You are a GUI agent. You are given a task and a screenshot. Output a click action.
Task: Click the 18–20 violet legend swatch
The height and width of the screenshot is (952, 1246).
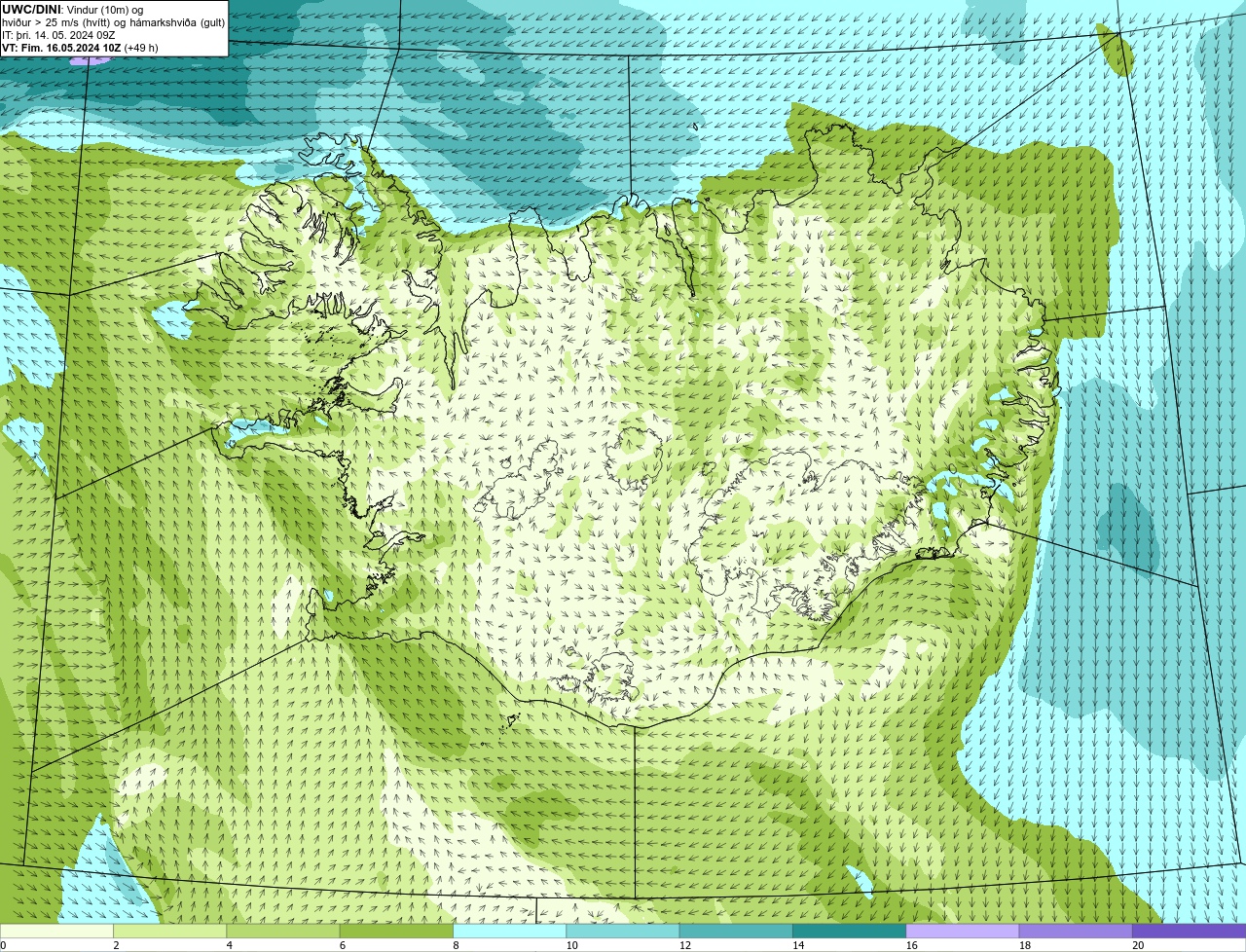pyautogui.click(x=1076, y=931)
